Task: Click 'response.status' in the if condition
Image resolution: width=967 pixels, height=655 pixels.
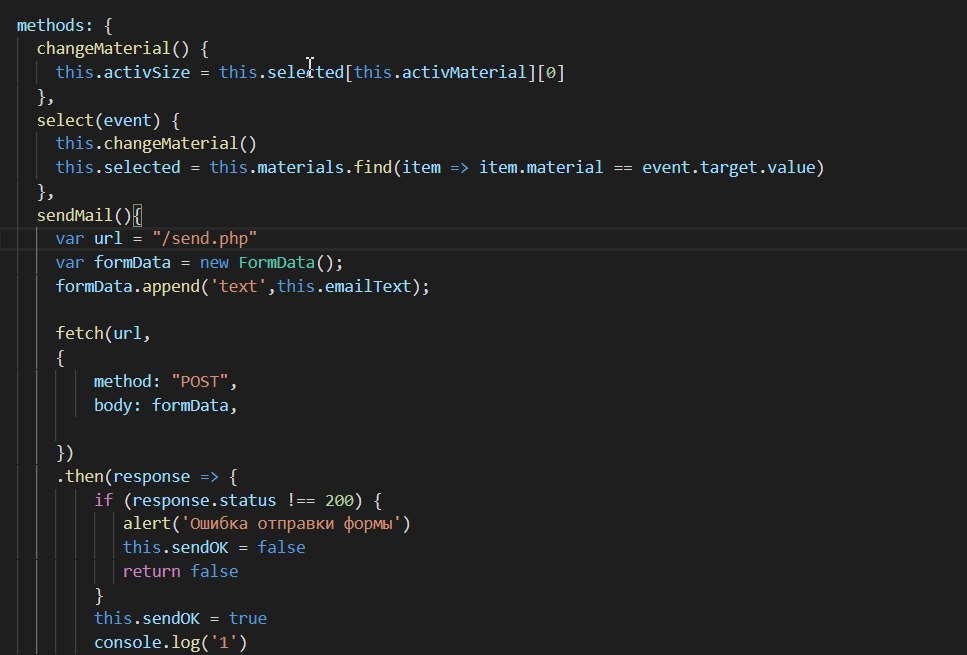Action: coord(204,501)
